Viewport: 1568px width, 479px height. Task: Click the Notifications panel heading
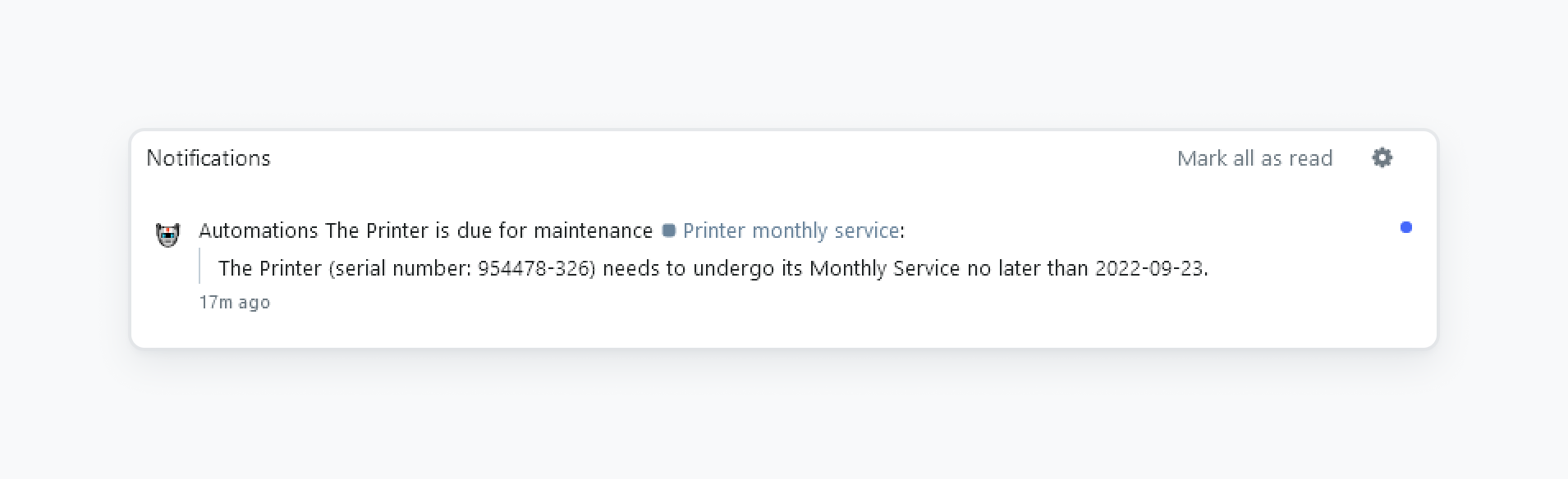point(209,158)
